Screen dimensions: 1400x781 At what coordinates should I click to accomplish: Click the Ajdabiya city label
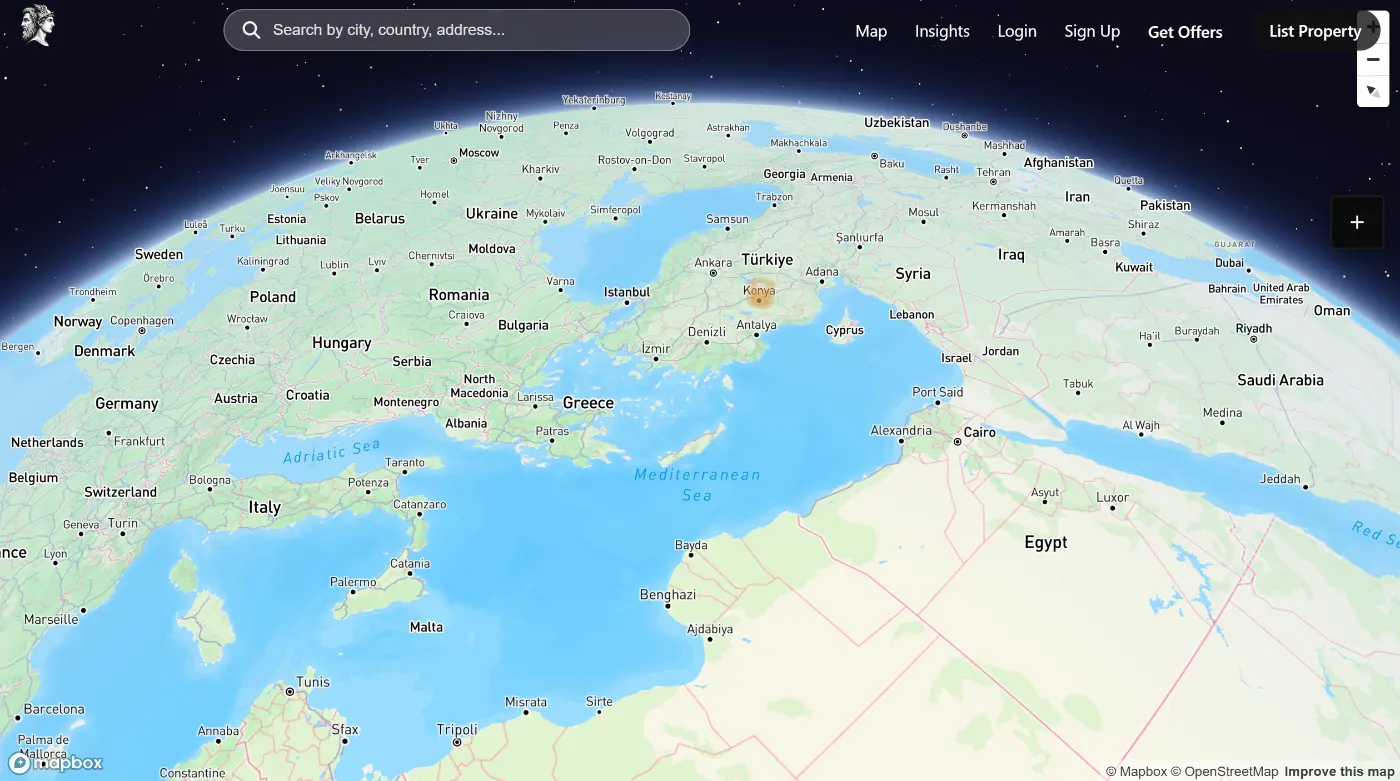(x=710, y=629)
